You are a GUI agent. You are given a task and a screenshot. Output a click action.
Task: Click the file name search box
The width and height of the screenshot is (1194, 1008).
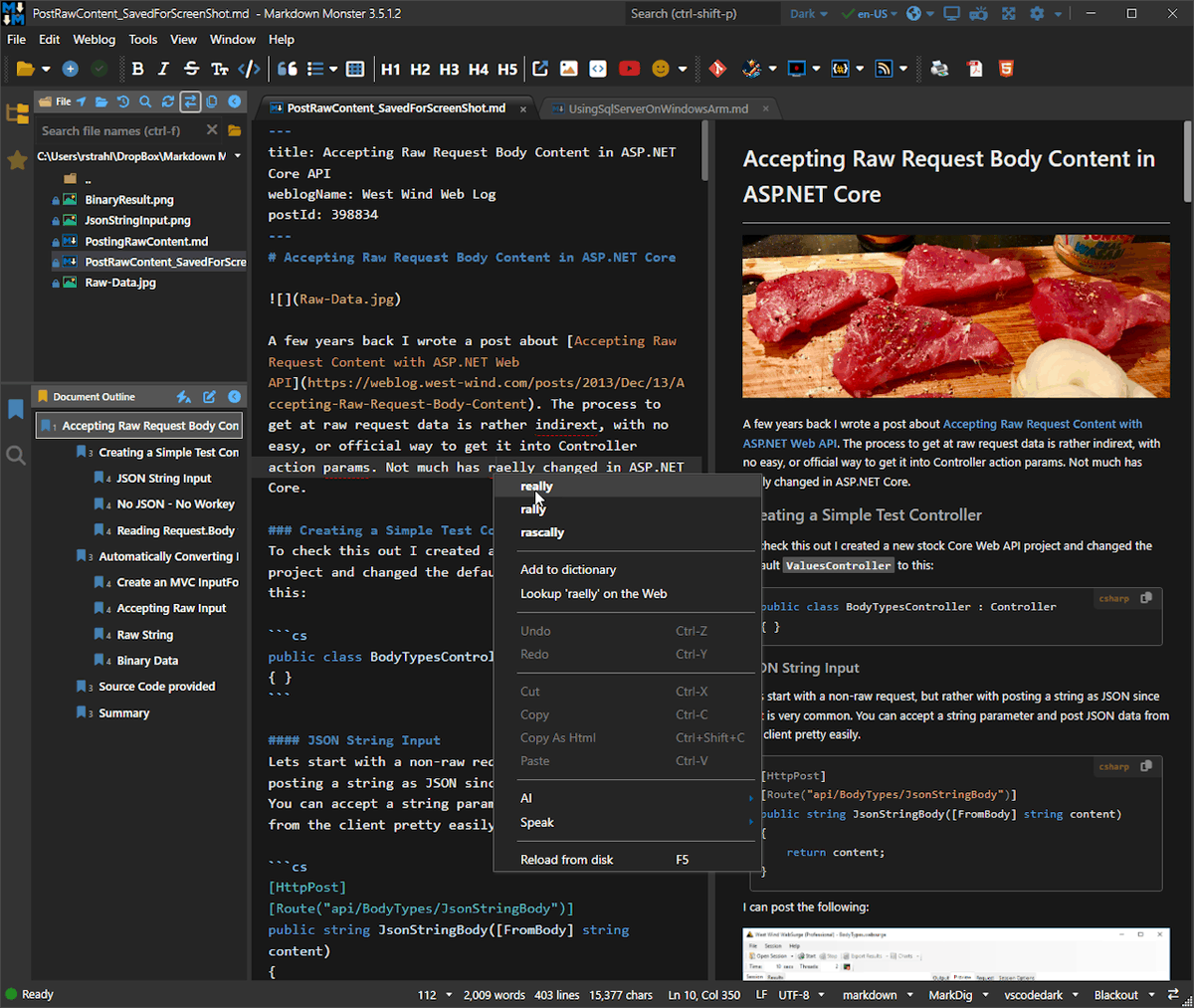tap(109, 130)
